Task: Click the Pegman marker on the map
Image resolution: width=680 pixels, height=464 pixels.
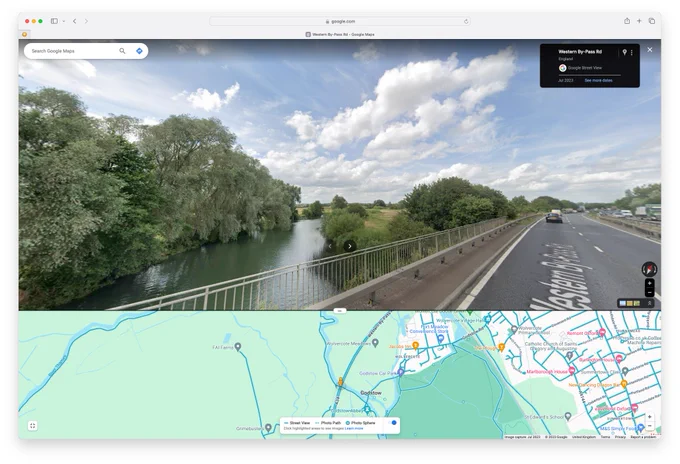Action: coord(340,382)
